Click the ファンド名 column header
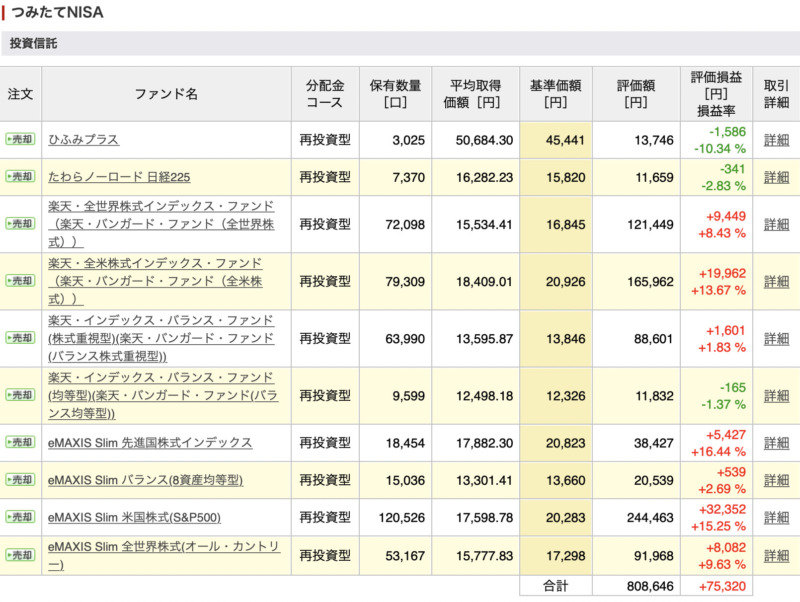This screenshot has width=800, height=602. (166, 94)
